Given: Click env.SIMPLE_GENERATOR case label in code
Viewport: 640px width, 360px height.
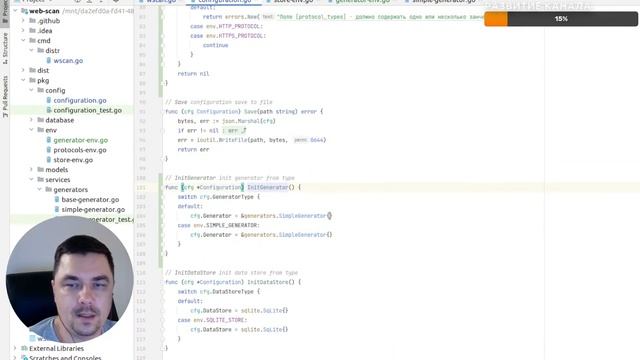Looking at the screenshot, I should (226, 225).
